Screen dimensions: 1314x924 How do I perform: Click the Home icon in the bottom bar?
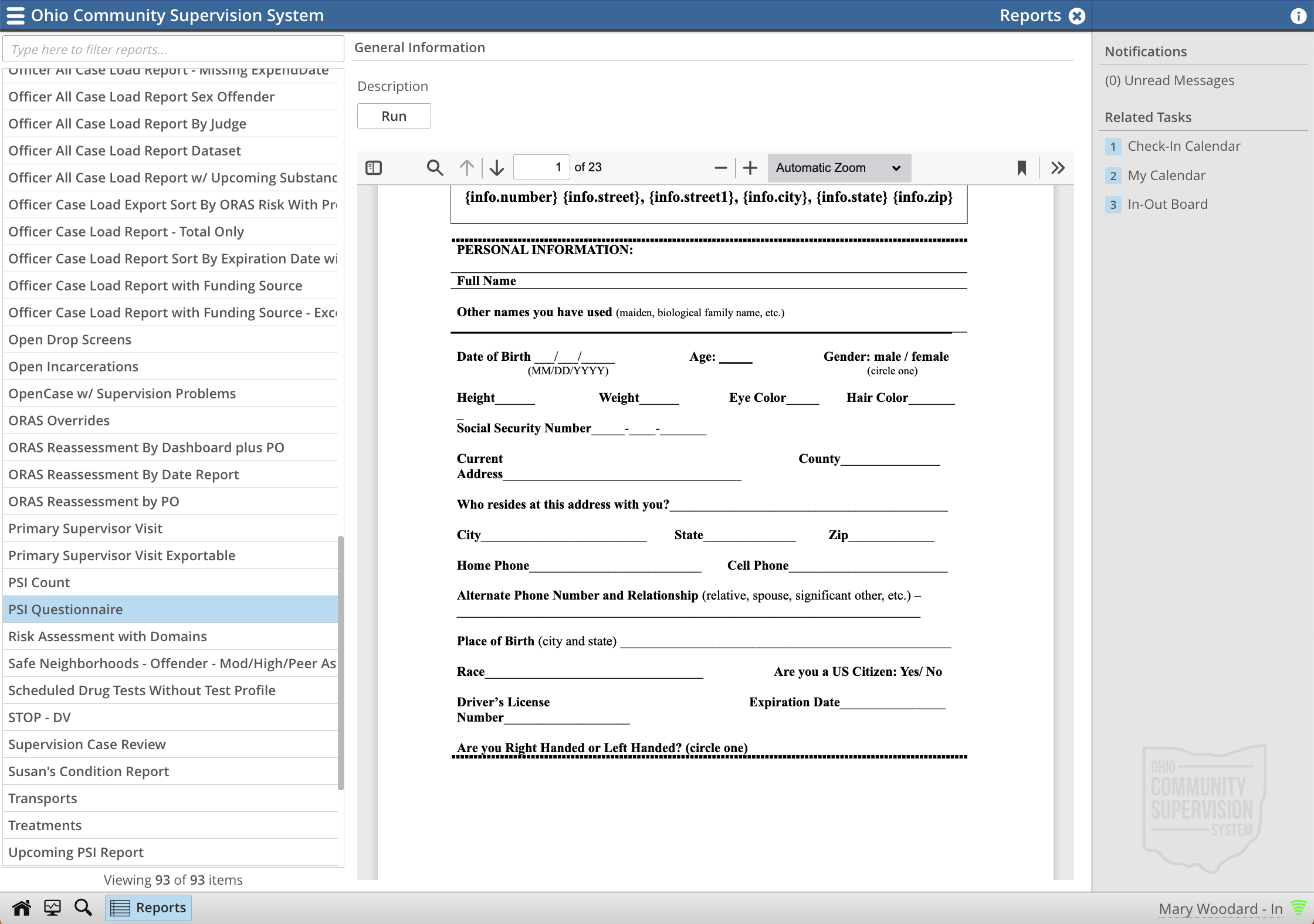tap(21, 907)
